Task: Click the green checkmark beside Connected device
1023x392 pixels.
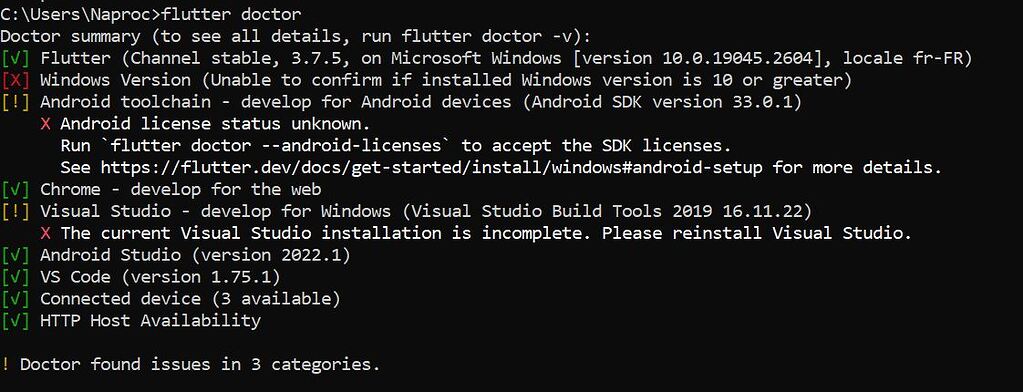Action: (15, 299)
